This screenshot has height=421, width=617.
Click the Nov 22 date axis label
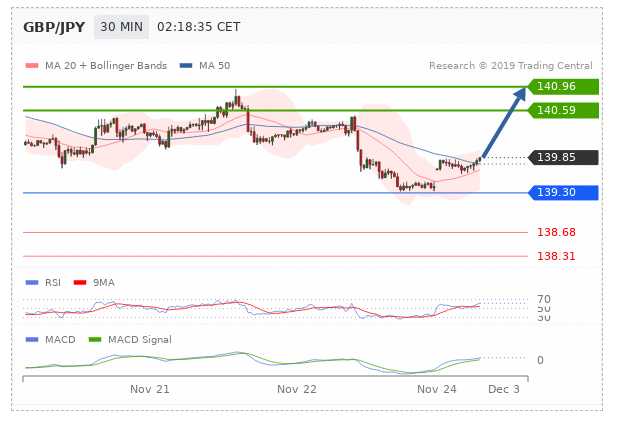(x=297, y=390)
